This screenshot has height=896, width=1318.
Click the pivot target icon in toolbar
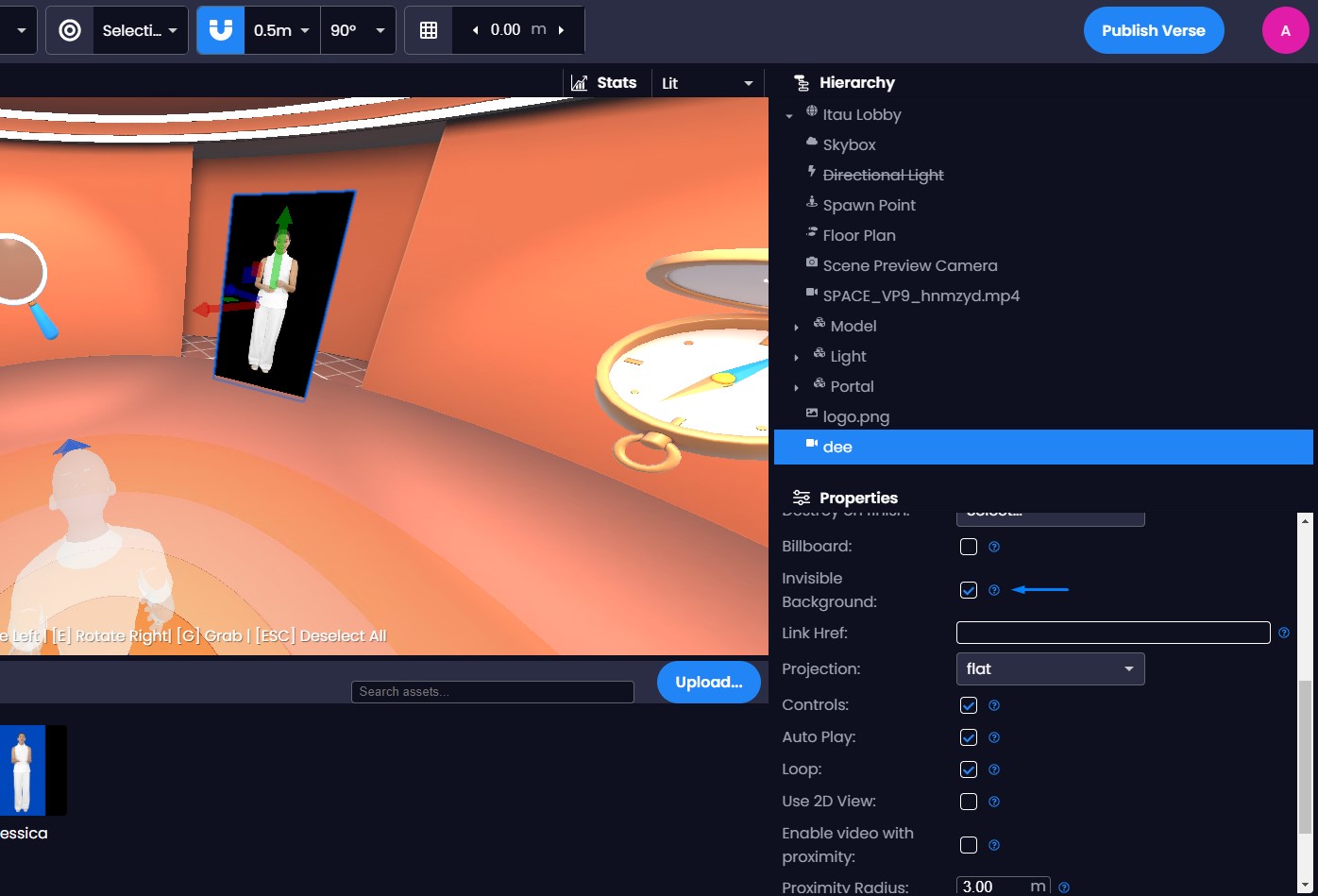[70, 30]
